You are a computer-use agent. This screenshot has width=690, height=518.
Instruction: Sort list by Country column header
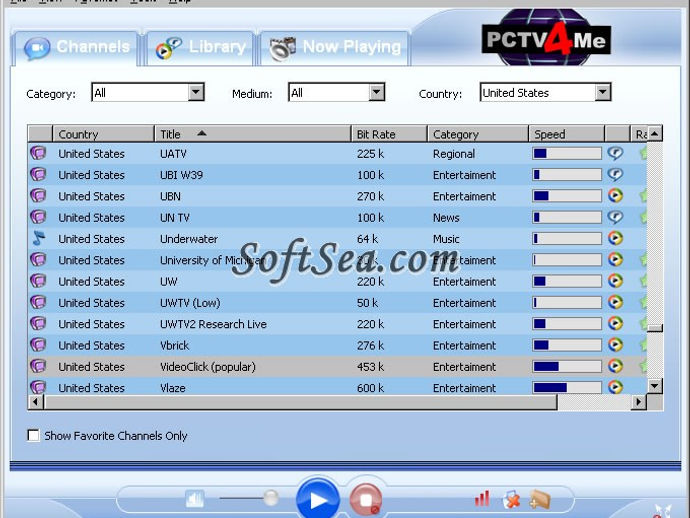click(x=103, y=134)
